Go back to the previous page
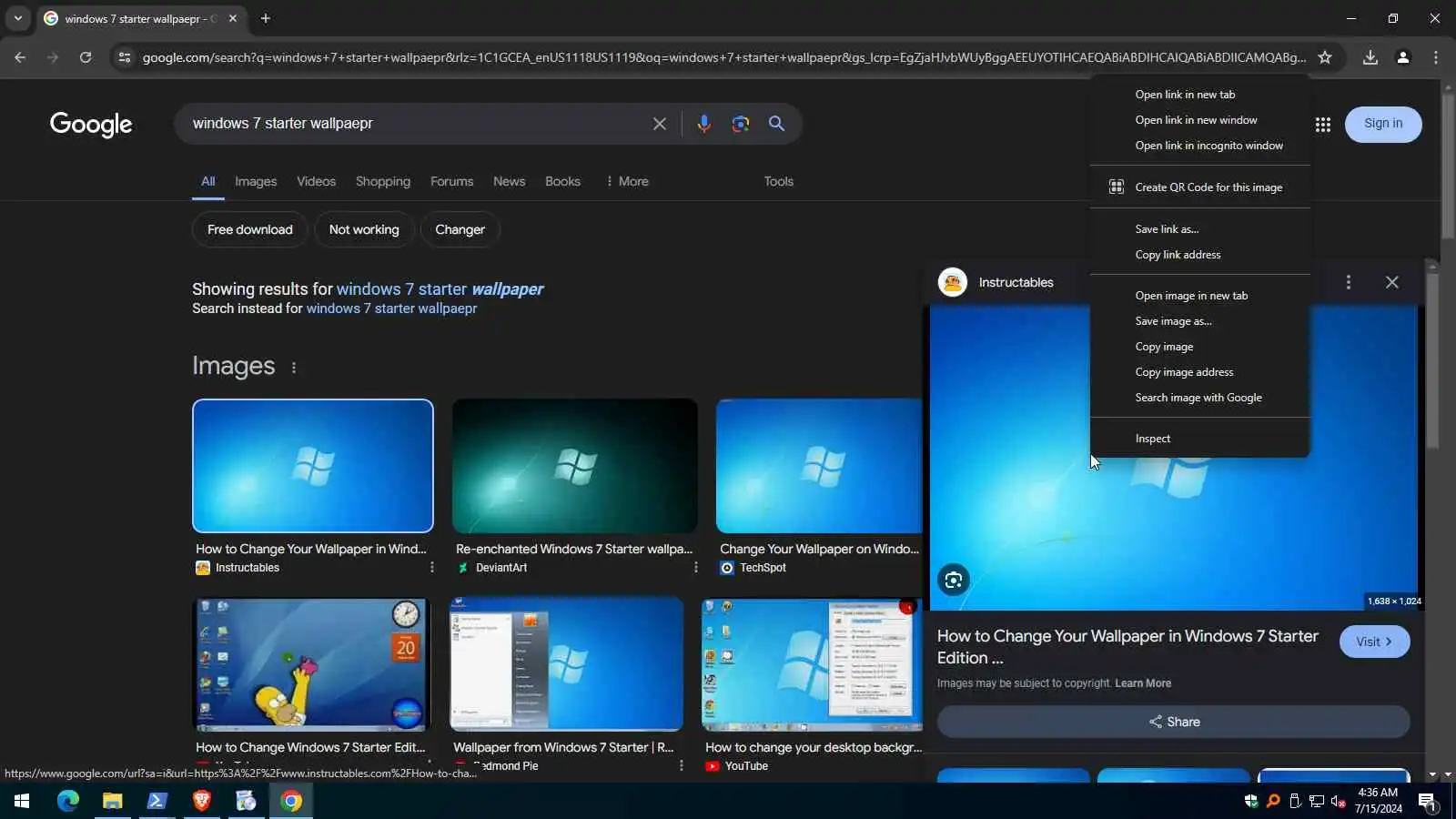Image resolution: width=1456 pixels, height=819 pixels. coord(20,57)
